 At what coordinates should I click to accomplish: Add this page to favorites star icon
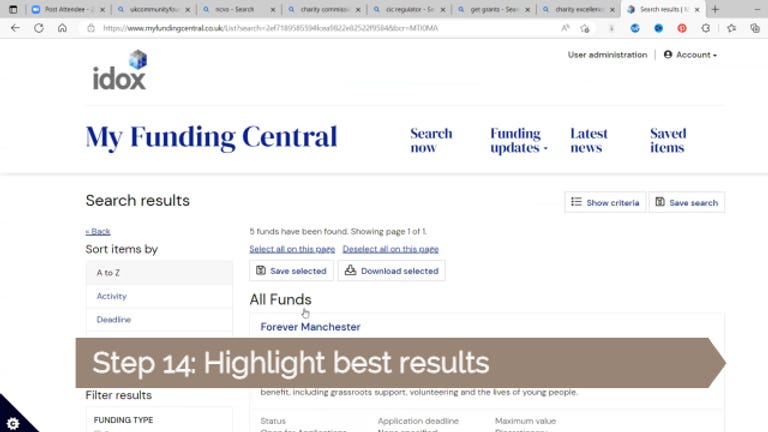click(x=584, y=28)
